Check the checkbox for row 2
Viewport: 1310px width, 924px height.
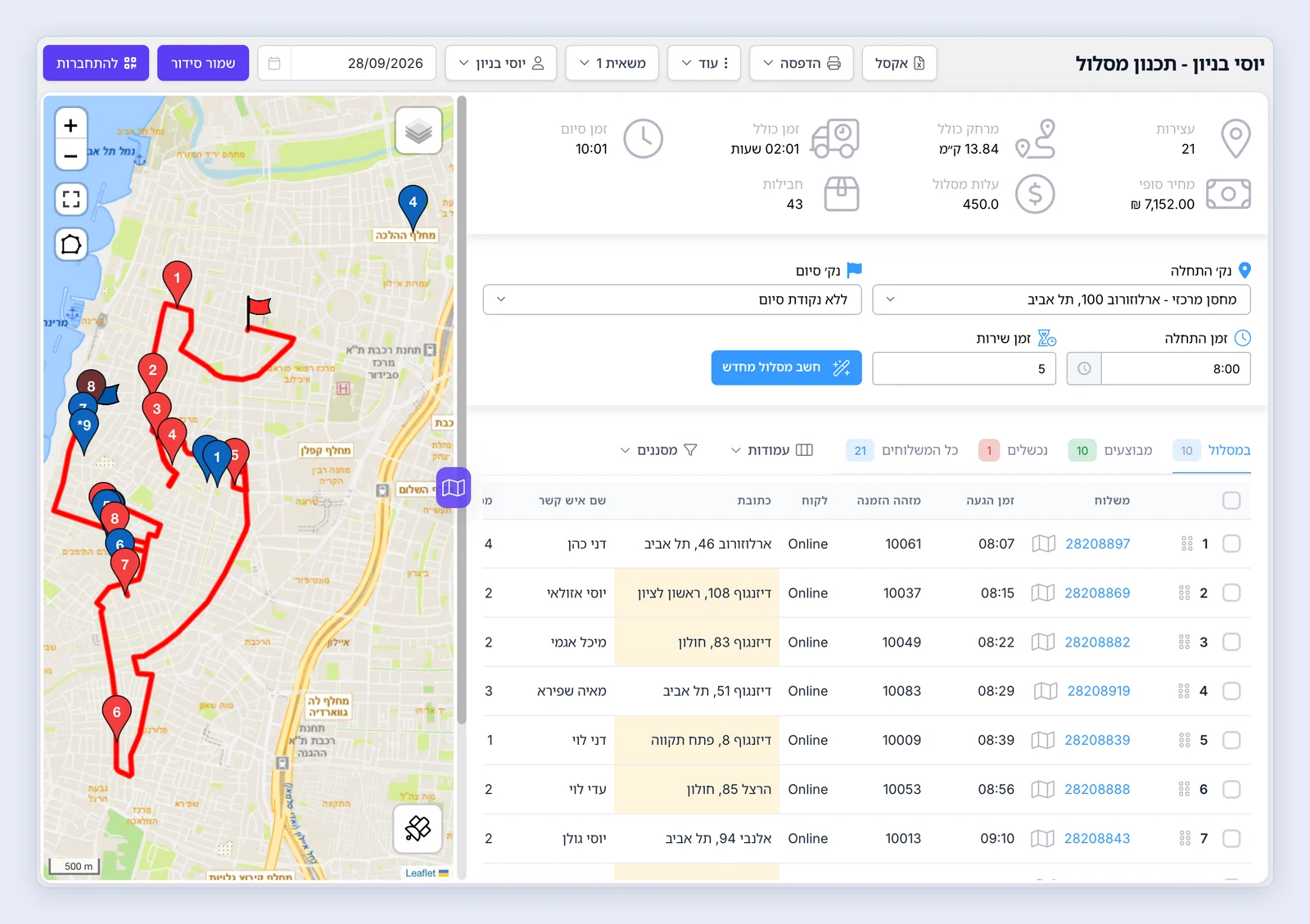click(1231, 593)
